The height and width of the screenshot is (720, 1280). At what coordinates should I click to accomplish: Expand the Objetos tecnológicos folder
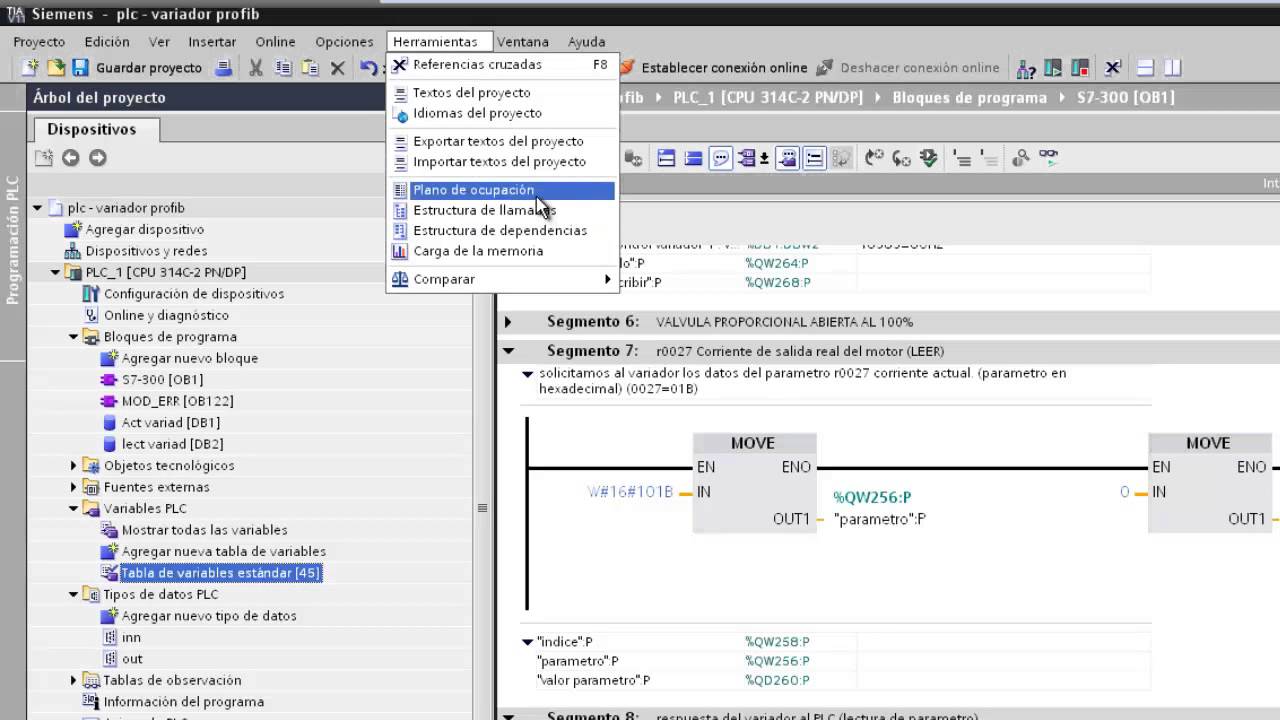click(x=73, y=466)
